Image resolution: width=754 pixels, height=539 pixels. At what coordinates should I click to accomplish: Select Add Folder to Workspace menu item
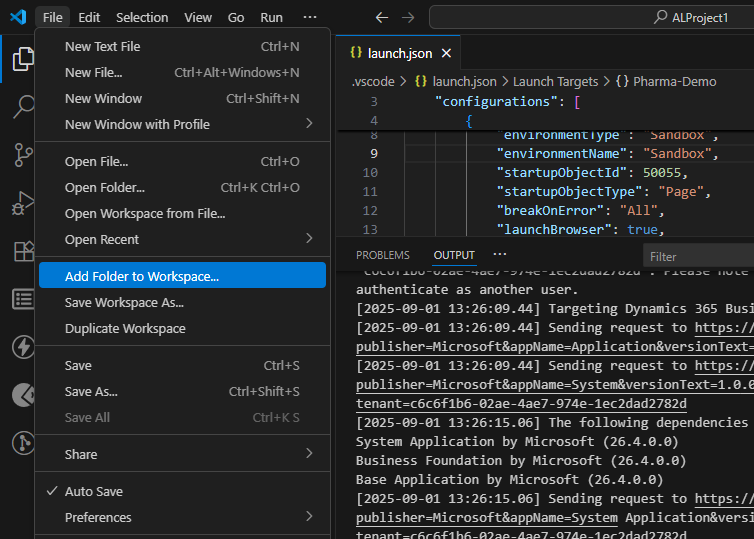point(142,276)
